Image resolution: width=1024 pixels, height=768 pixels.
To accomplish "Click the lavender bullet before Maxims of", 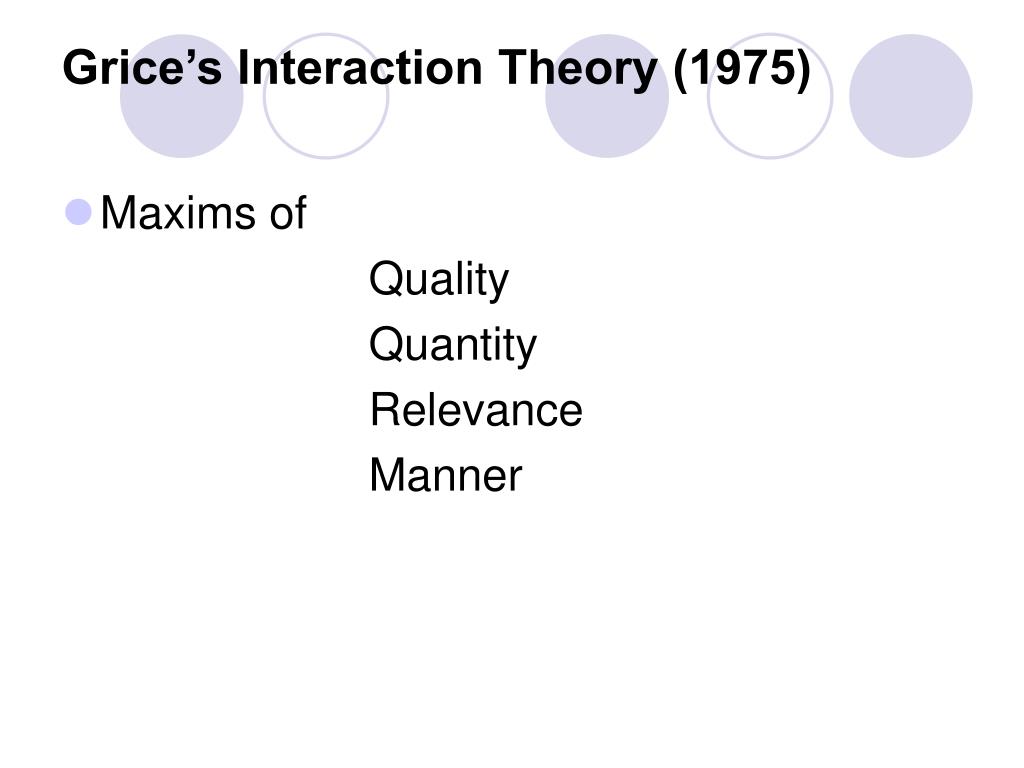I will tap(78, 212).
